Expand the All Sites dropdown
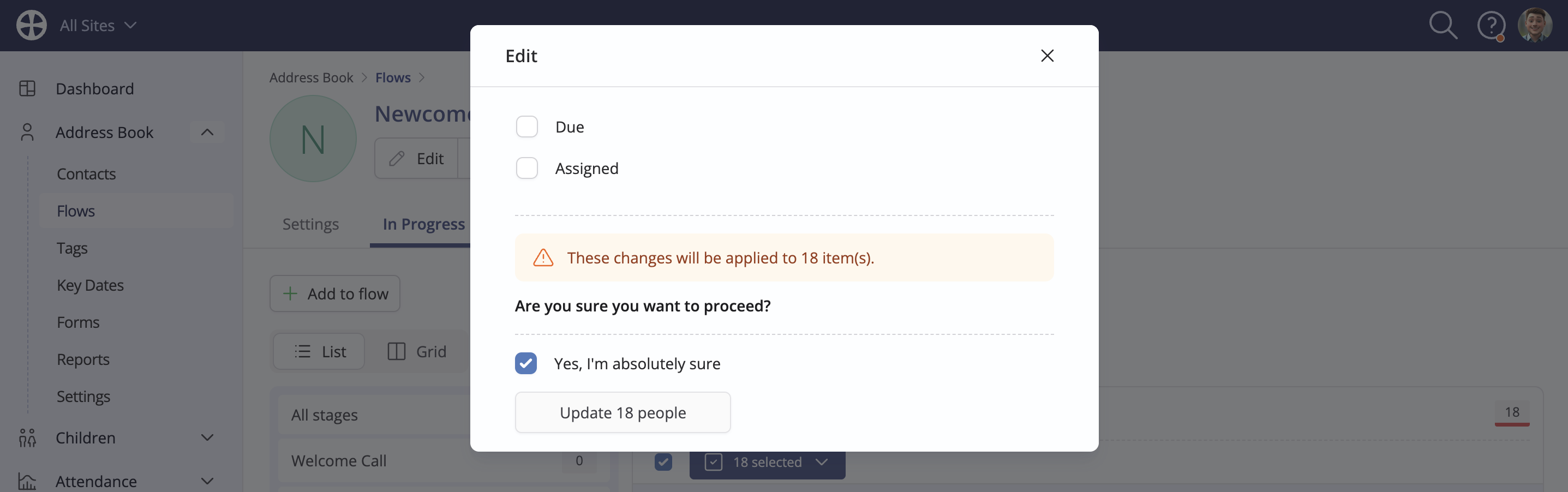The image size is (1568, 492). pos(130,25)
